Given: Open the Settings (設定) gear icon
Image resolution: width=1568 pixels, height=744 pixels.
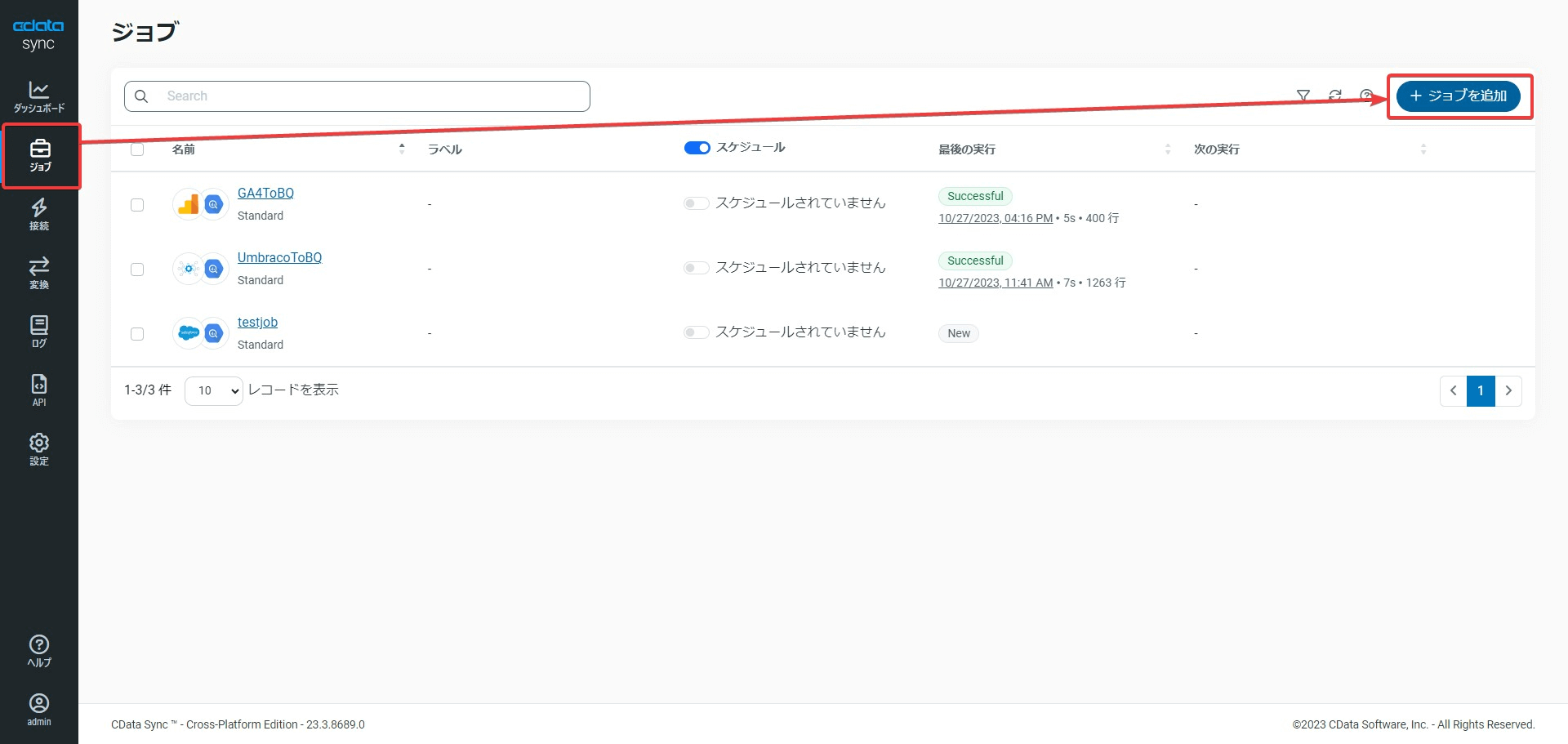Looking at the screenshot, I should coord(38,448).
